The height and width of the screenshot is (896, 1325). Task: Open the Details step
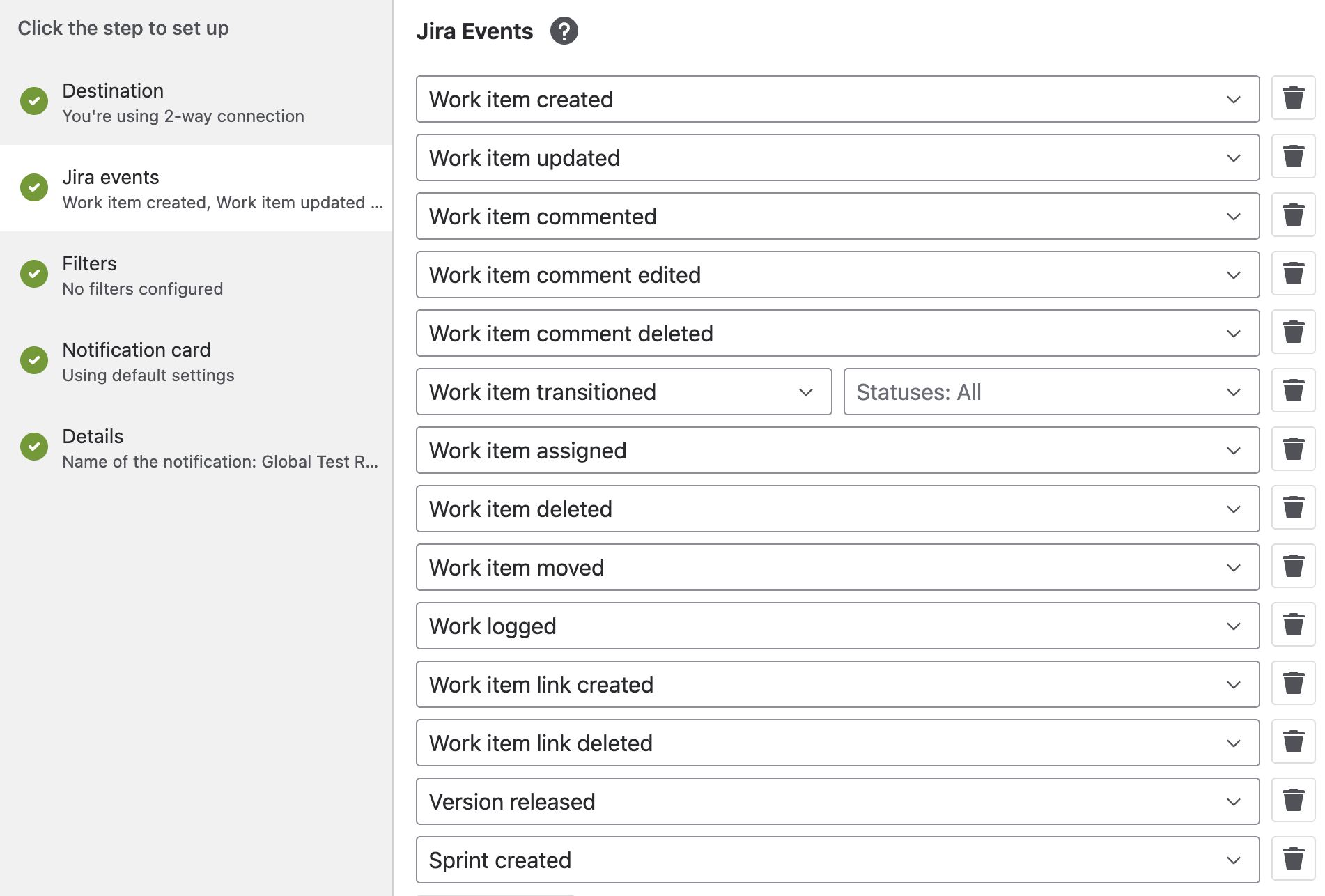click(196, 447)
